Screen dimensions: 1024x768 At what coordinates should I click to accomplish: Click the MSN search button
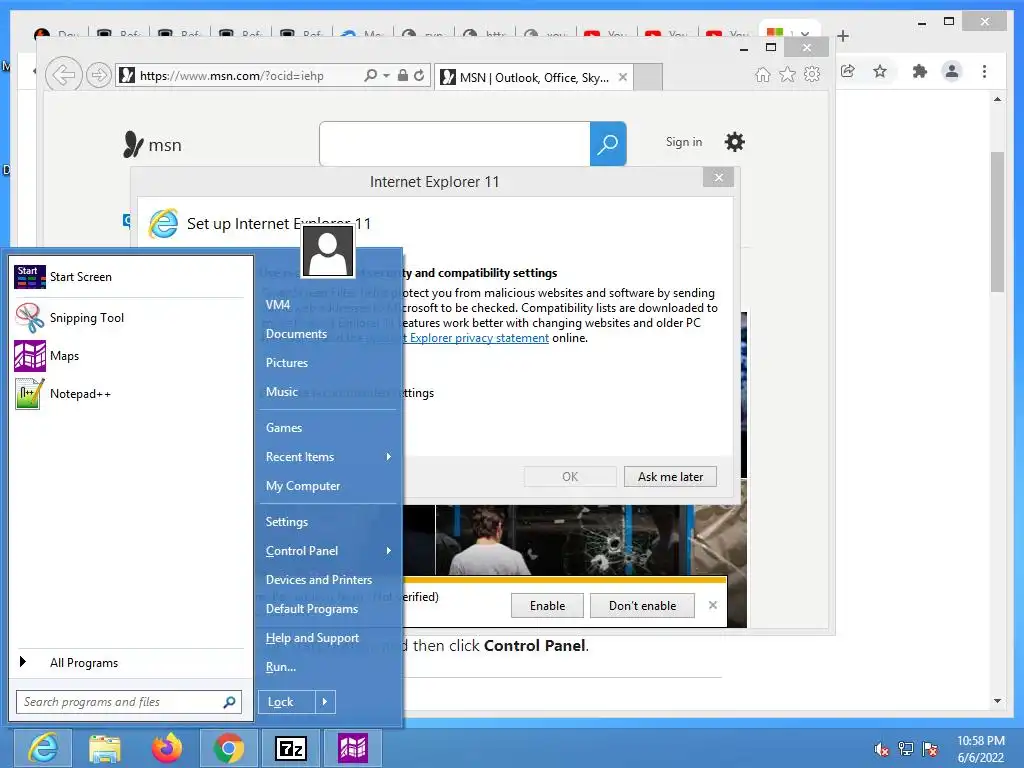608,144
